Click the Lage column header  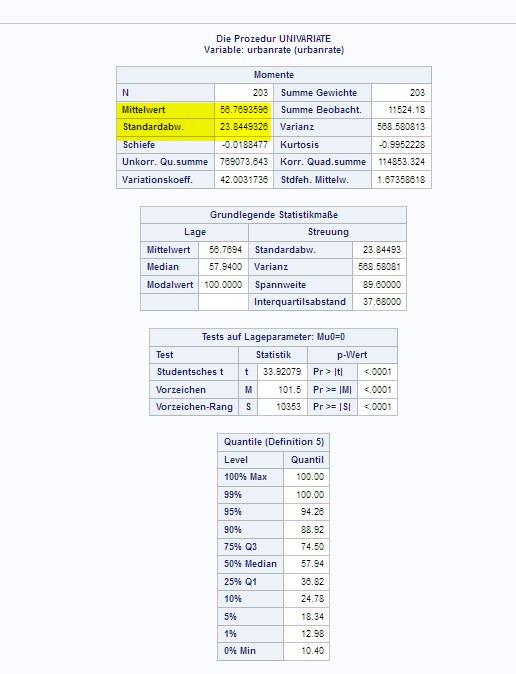(x=195, y=232)
